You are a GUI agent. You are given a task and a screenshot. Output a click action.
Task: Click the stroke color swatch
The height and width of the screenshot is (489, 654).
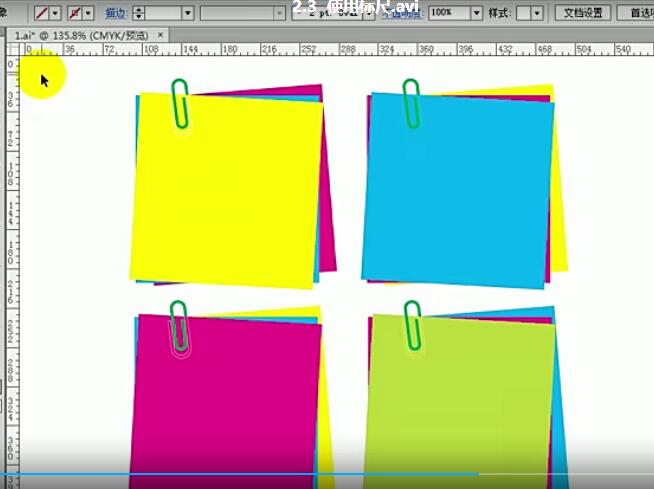pos(74,13)
